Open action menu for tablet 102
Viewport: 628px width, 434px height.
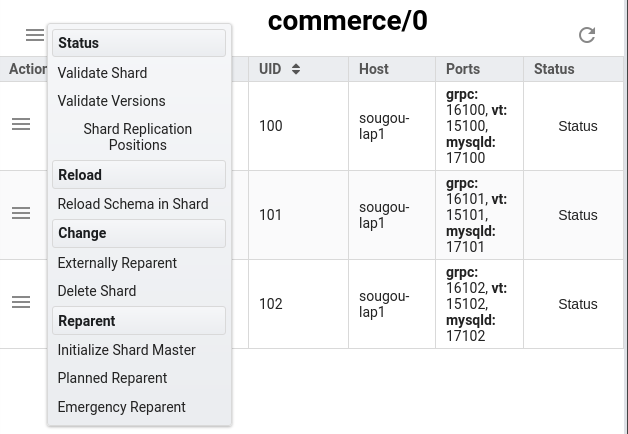coord(21,303)
